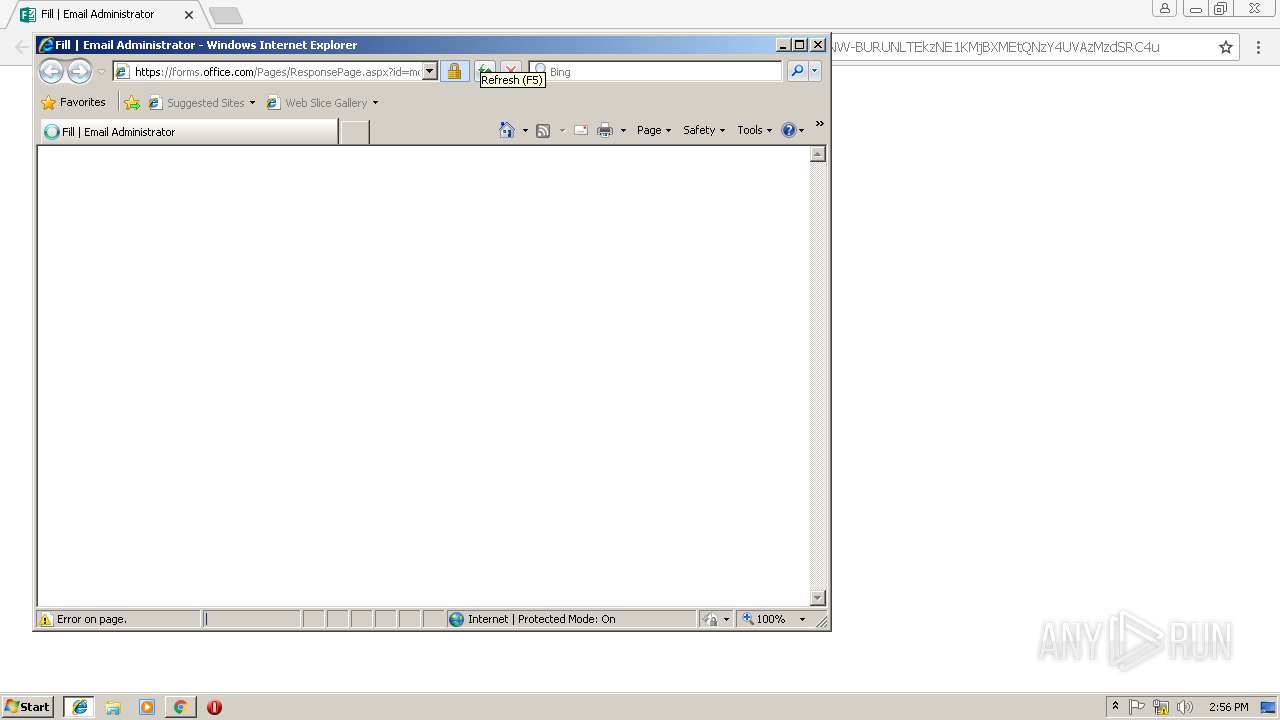Open zoom level 100% control
The image size is (1280, 720).
(x=764, y=619)
